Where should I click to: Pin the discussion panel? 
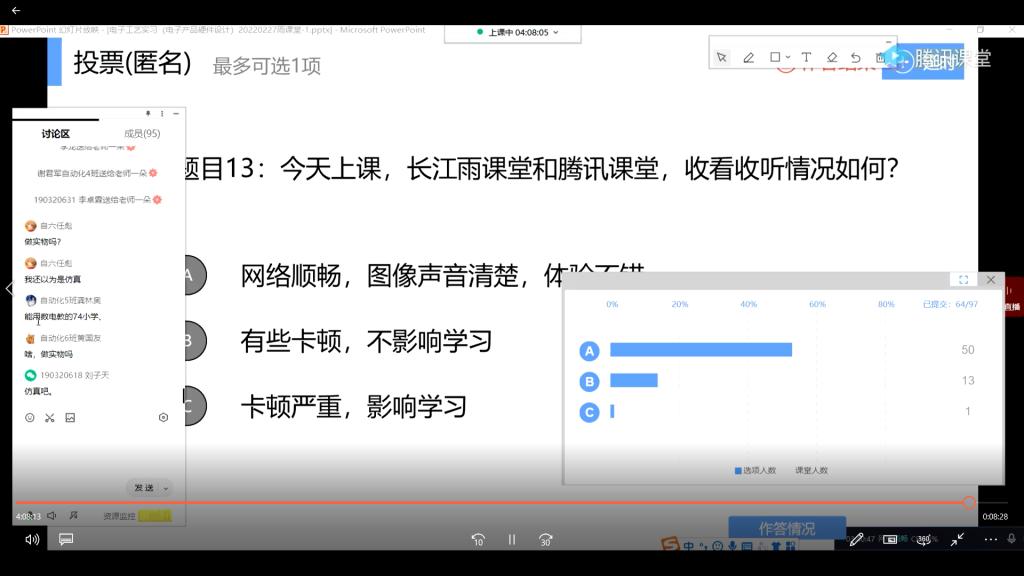click(x=148, y=113)
